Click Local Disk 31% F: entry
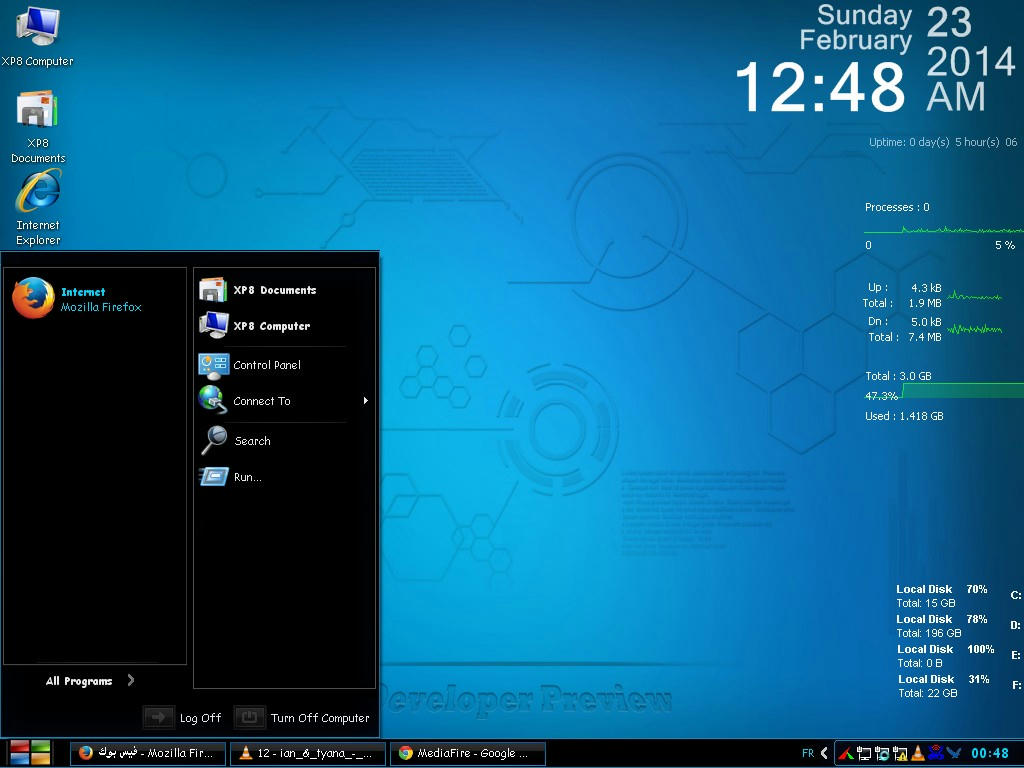1024x768 pixels. tap(958, 686)
